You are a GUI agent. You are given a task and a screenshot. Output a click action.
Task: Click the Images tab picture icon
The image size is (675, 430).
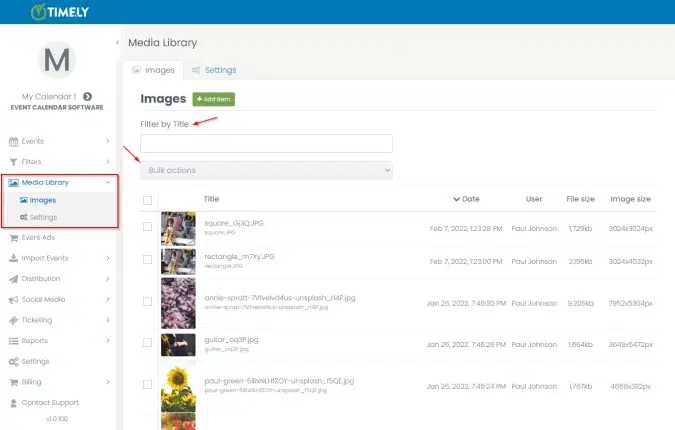coord(136,70)
